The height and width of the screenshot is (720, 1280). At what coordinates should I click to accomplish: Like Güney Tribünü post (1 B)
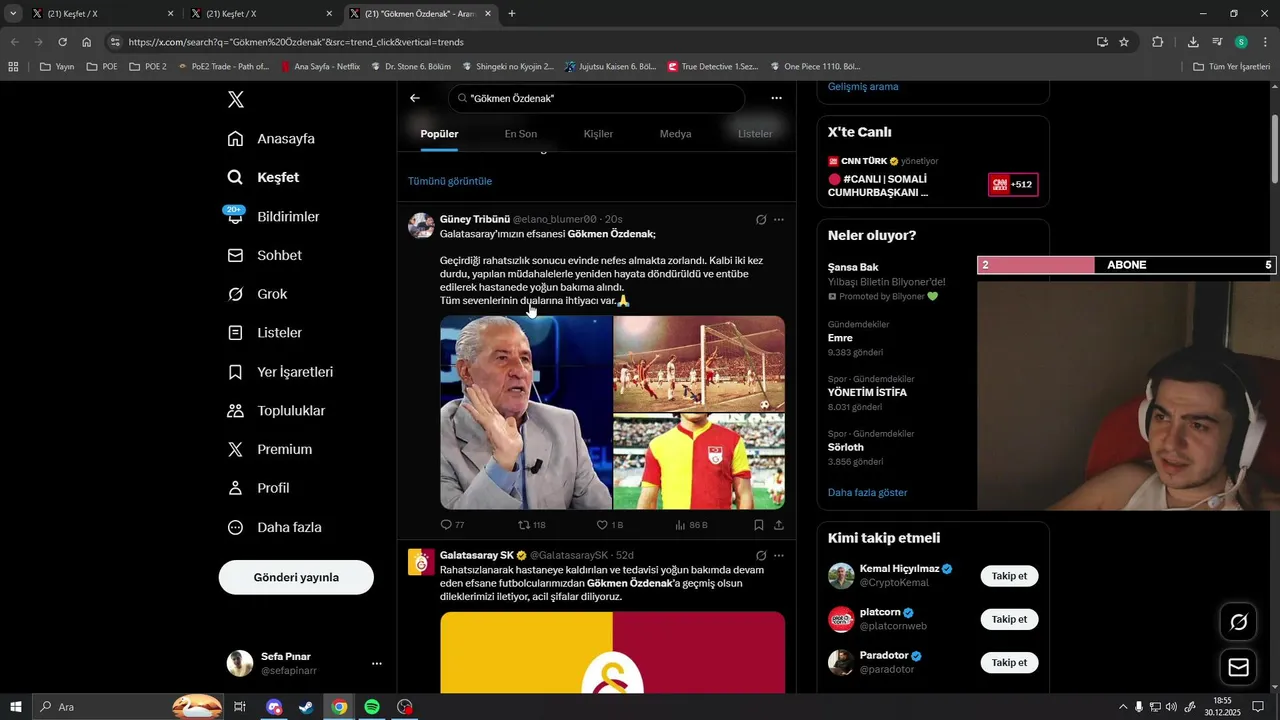tap(610, 525)
